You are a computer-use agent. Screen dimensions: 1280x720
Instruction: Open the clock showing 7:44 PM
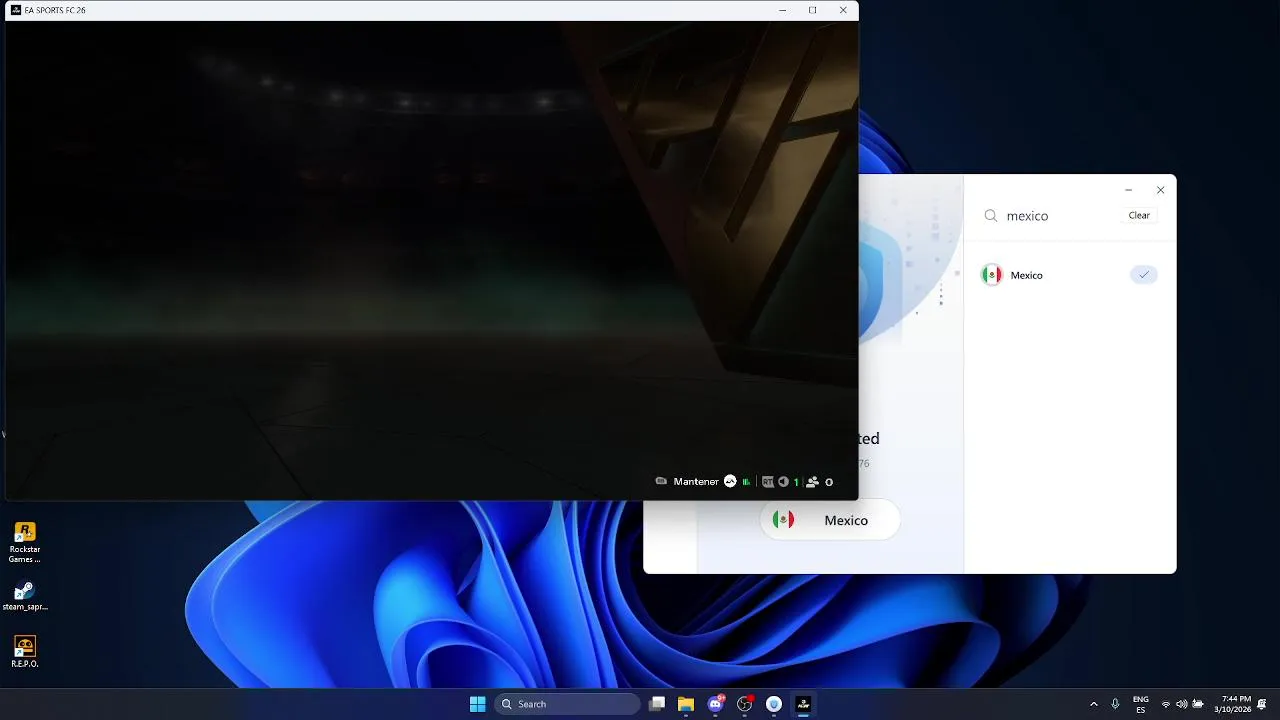click(x=1232, y=704)
